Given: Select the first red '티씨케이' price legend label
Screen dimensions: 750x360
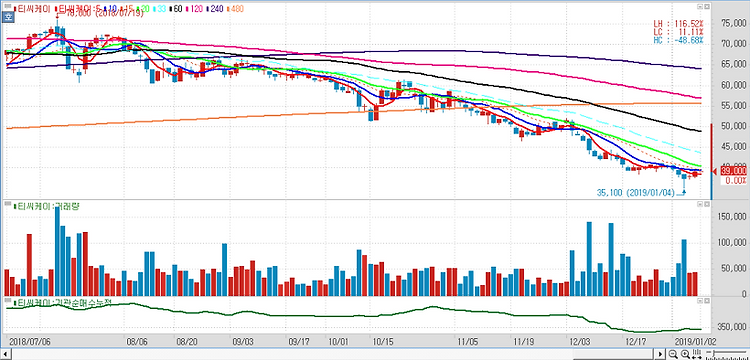Looking at the screenshot, I should pos(32,9).
